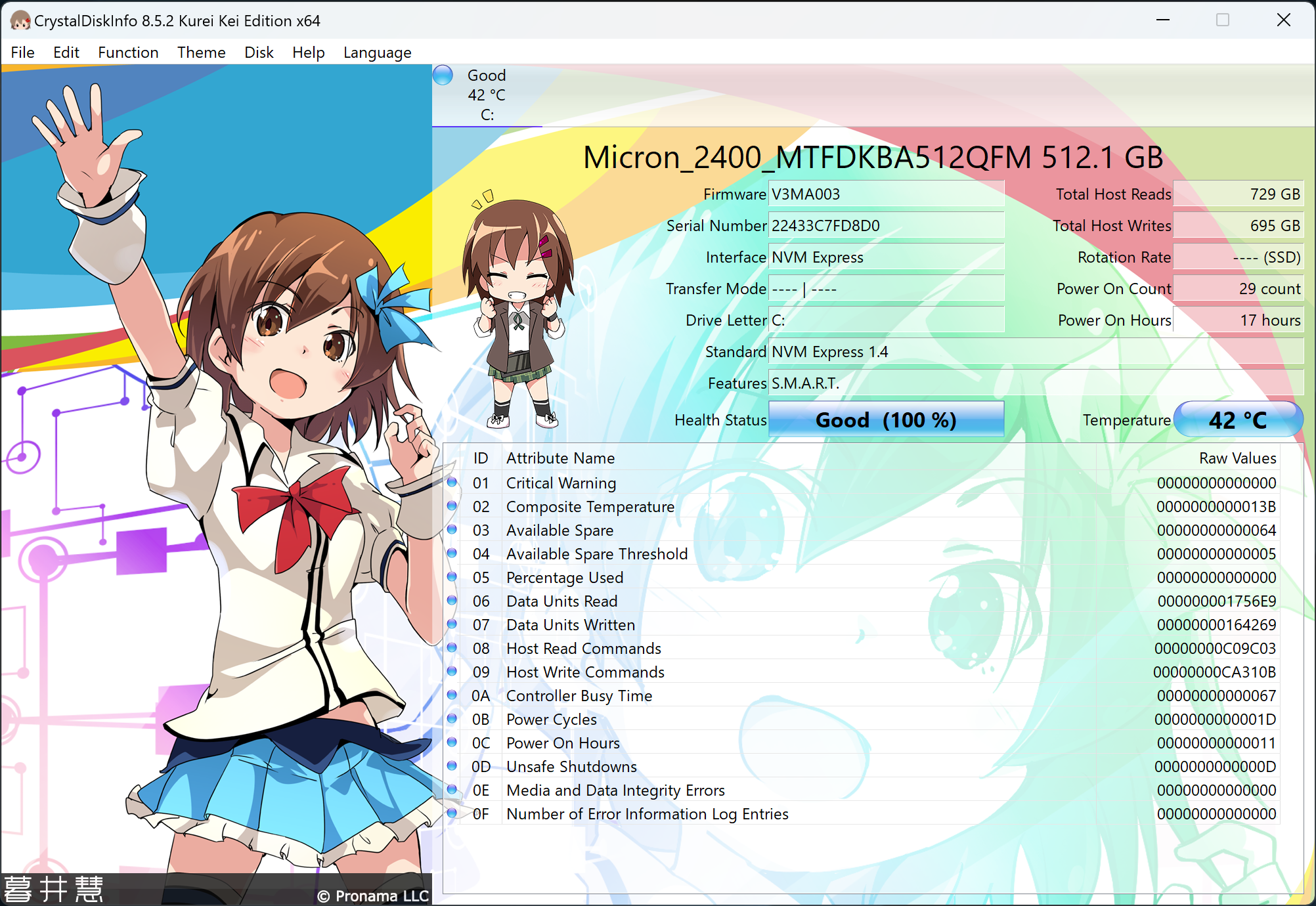Open the Disk menu
Screen dimensions: 1316x906
(259, 53)
